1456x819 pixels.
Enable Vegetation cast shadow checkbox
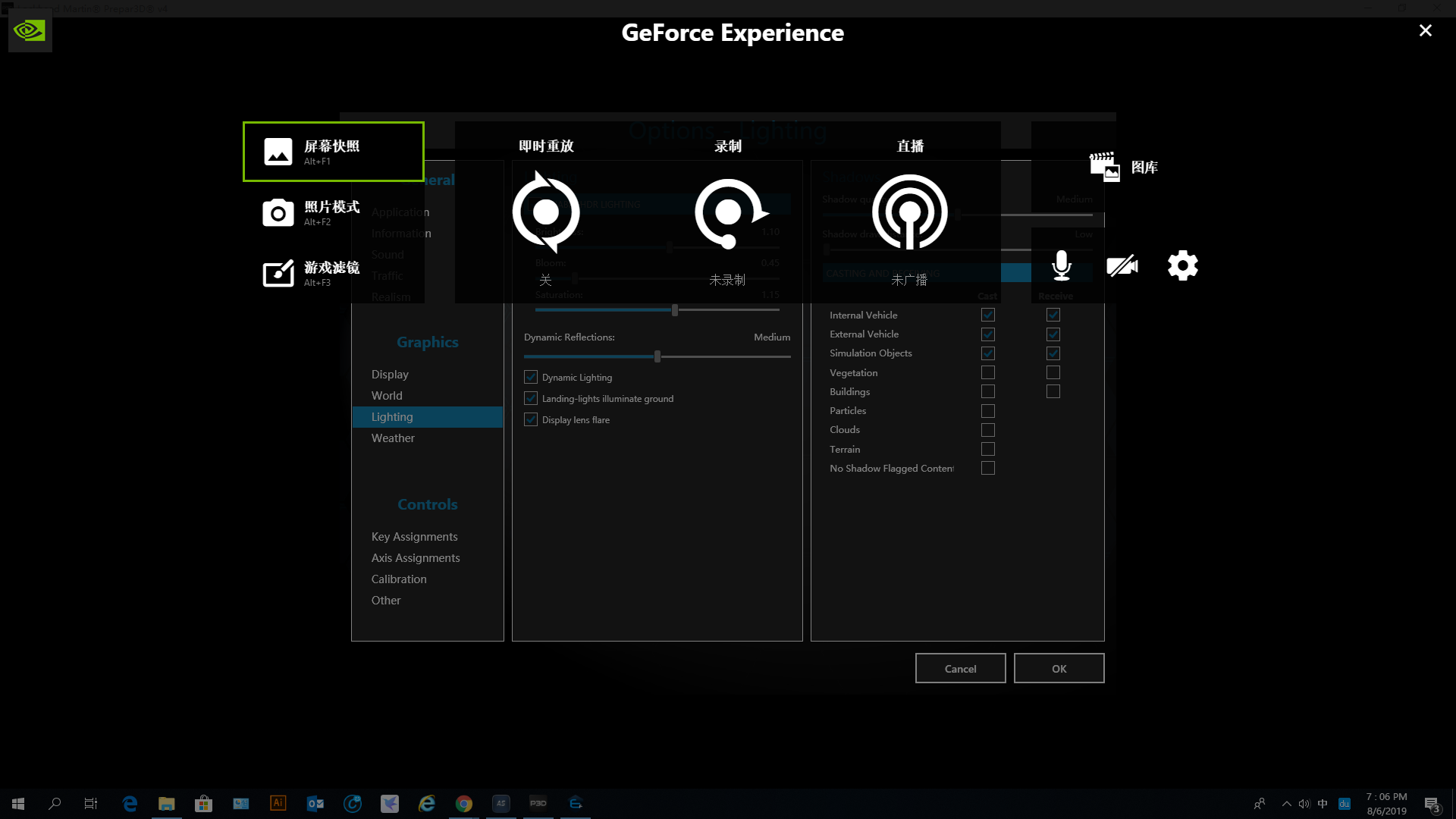tap(987, 372)
